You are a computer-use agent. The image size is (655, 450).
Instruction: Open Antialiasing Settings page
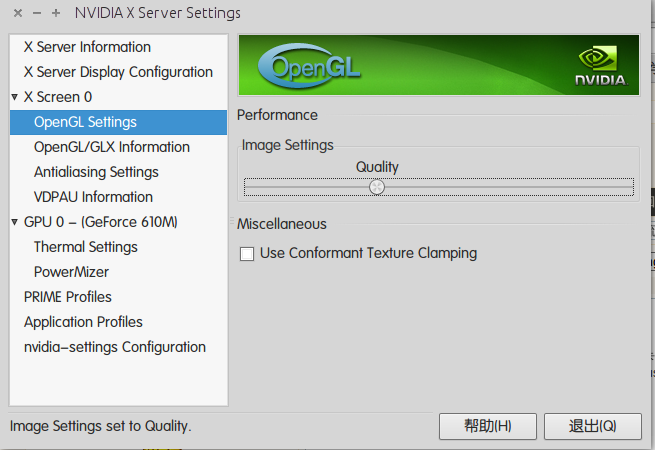(96, 173)
